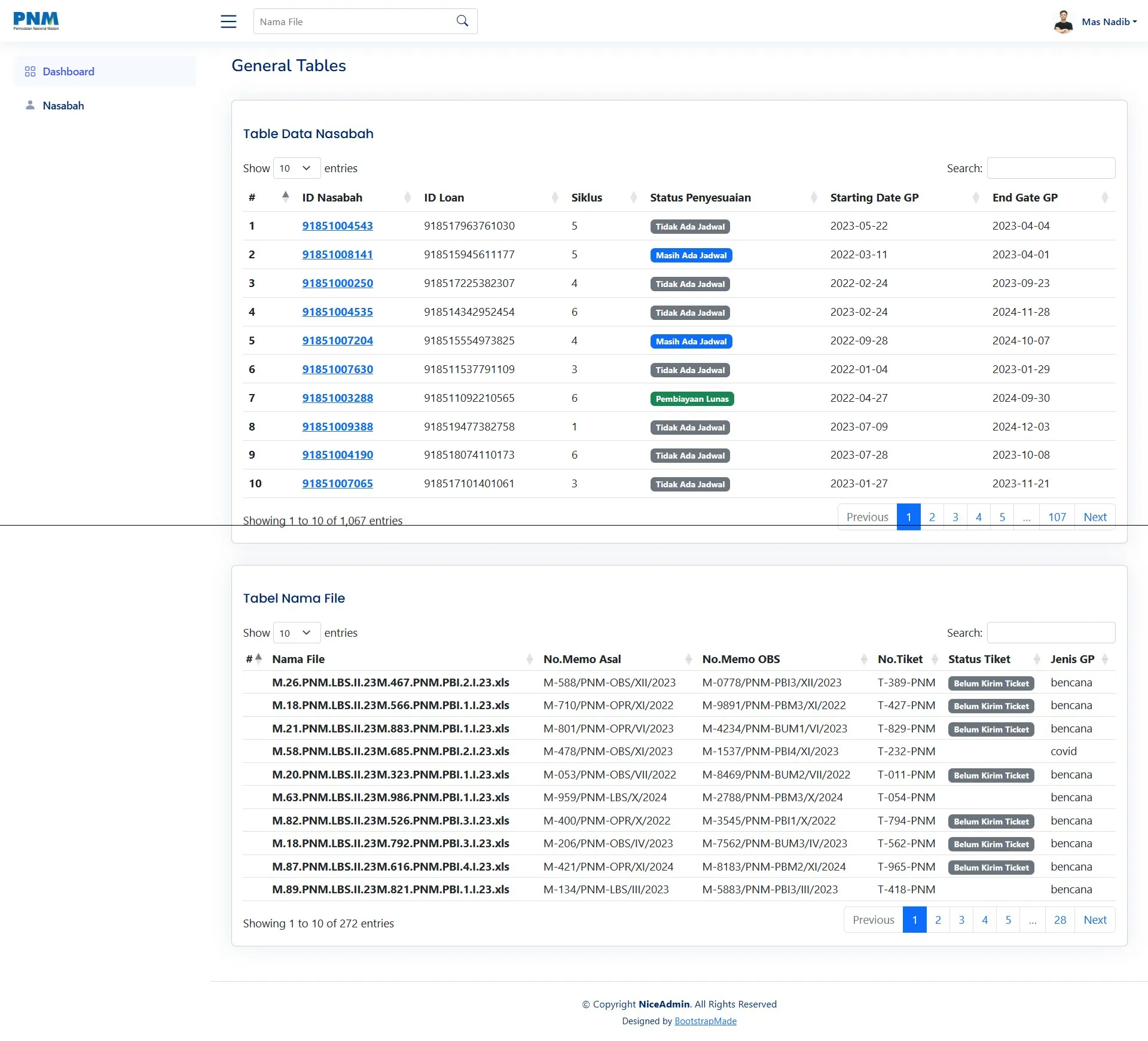Open Nasabah in sidebar

tap(105, 105)
